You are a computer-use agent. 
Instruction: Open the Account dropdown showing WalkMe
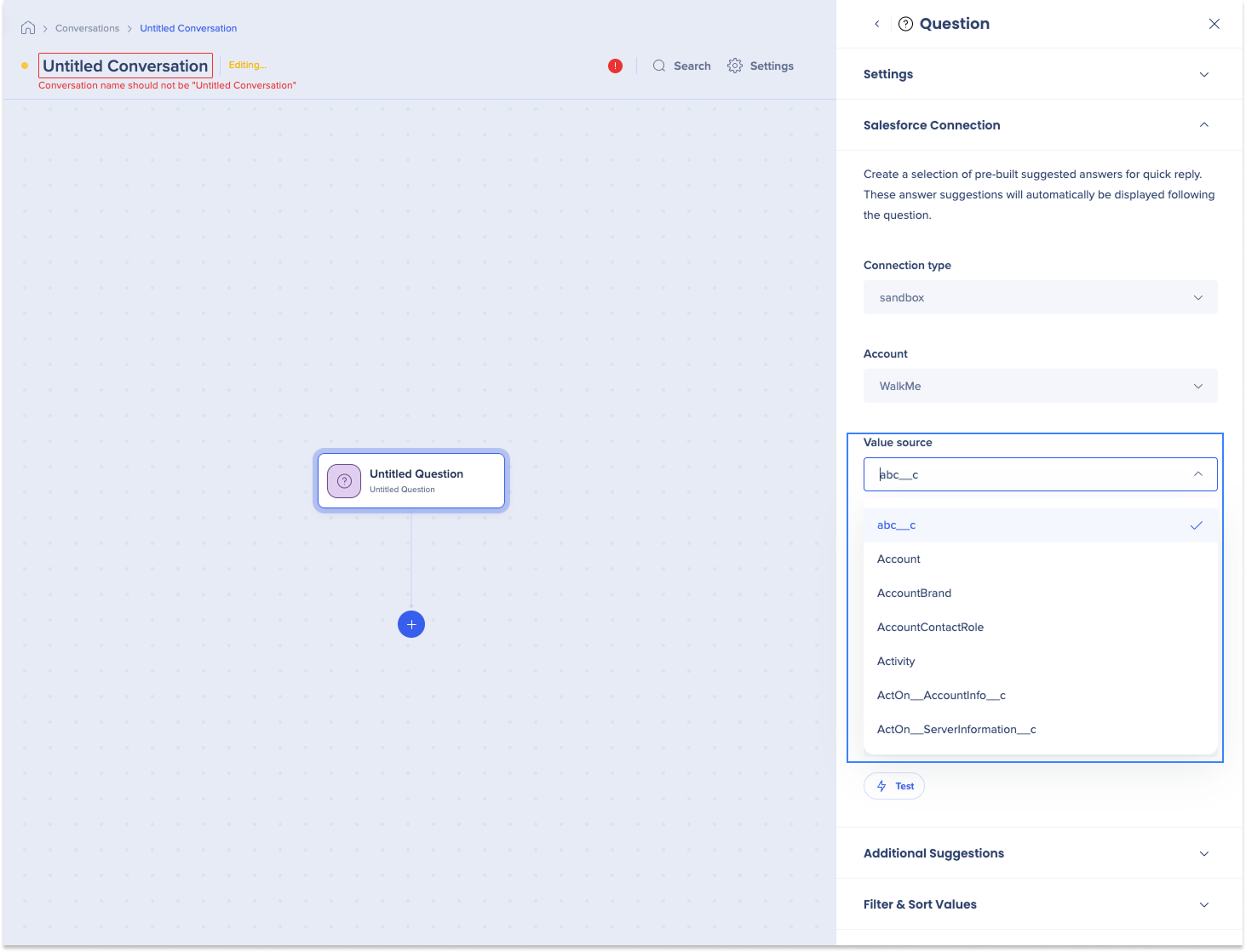[1040, 386]
